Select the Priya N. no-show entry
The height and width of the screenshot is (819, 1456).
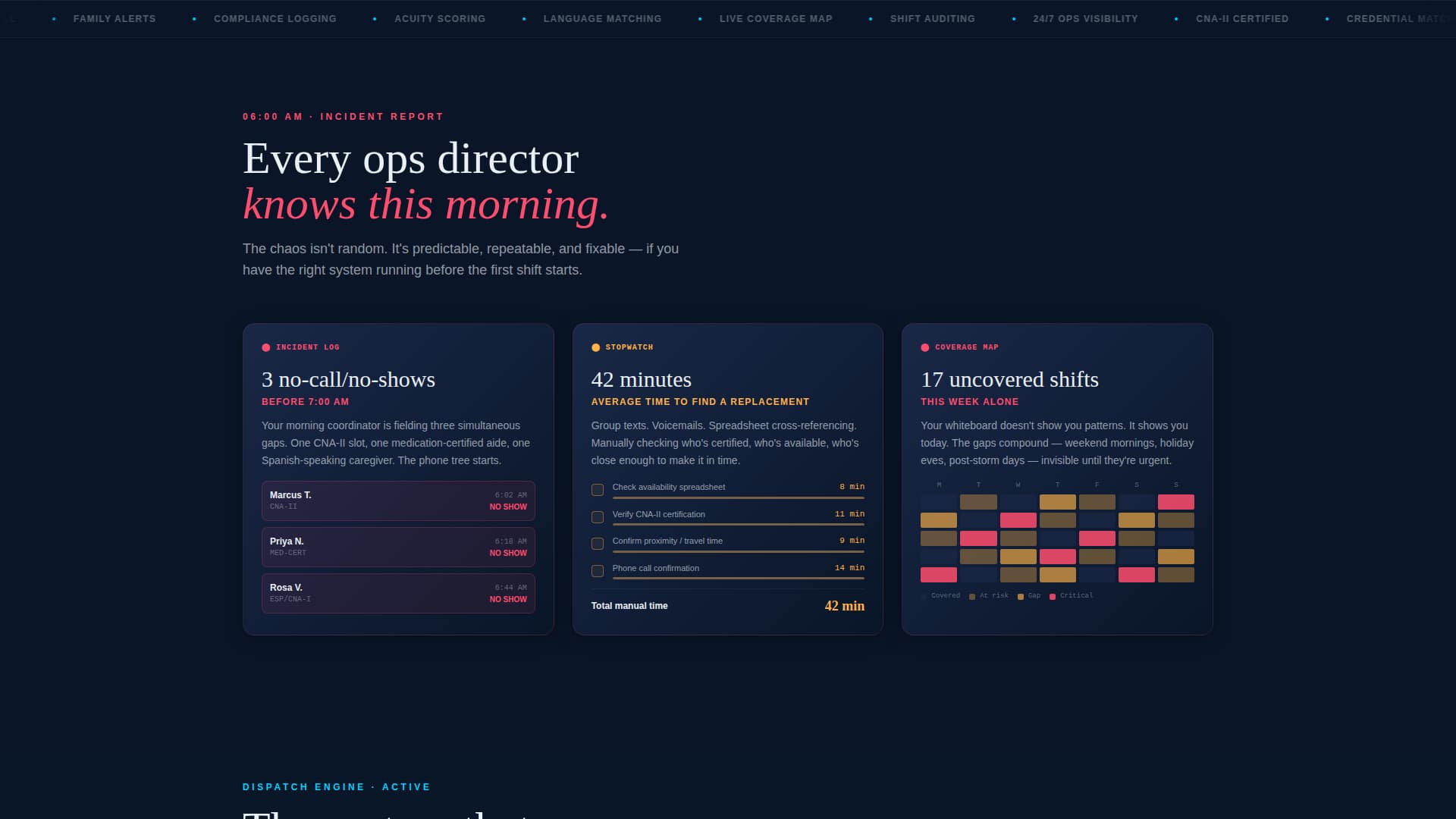[x=398, y=547]
